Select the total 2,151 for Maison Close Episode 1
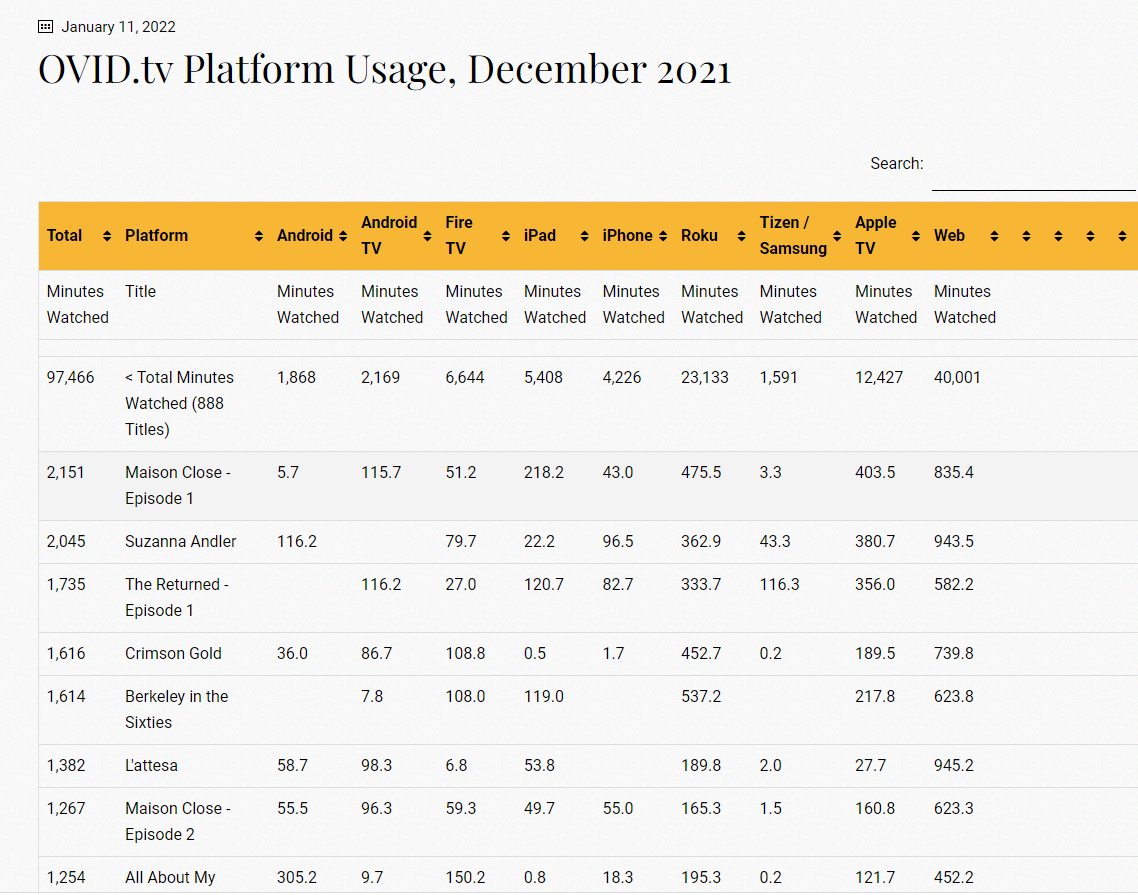1138x895 pixels. tap(65, 473)
